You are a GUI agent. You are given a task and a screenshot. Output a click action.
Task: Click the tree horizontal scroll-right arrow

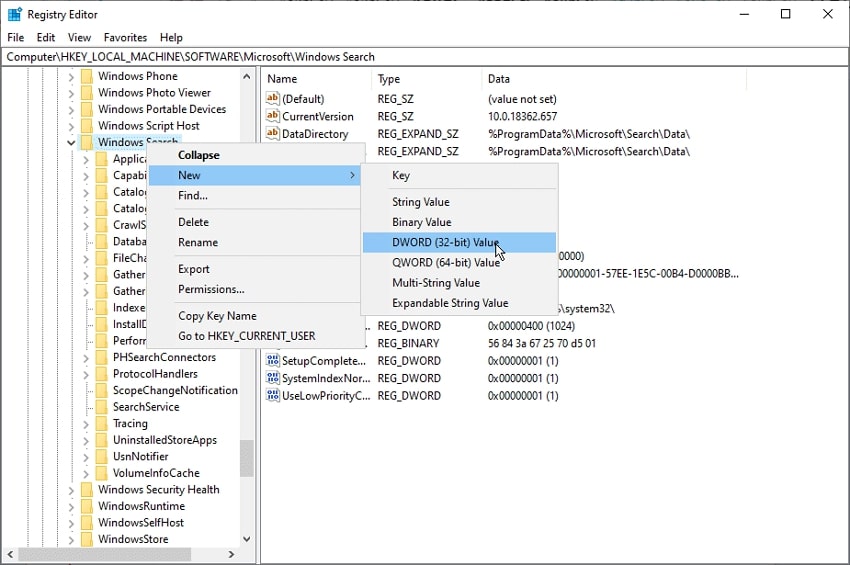[231, 554]
